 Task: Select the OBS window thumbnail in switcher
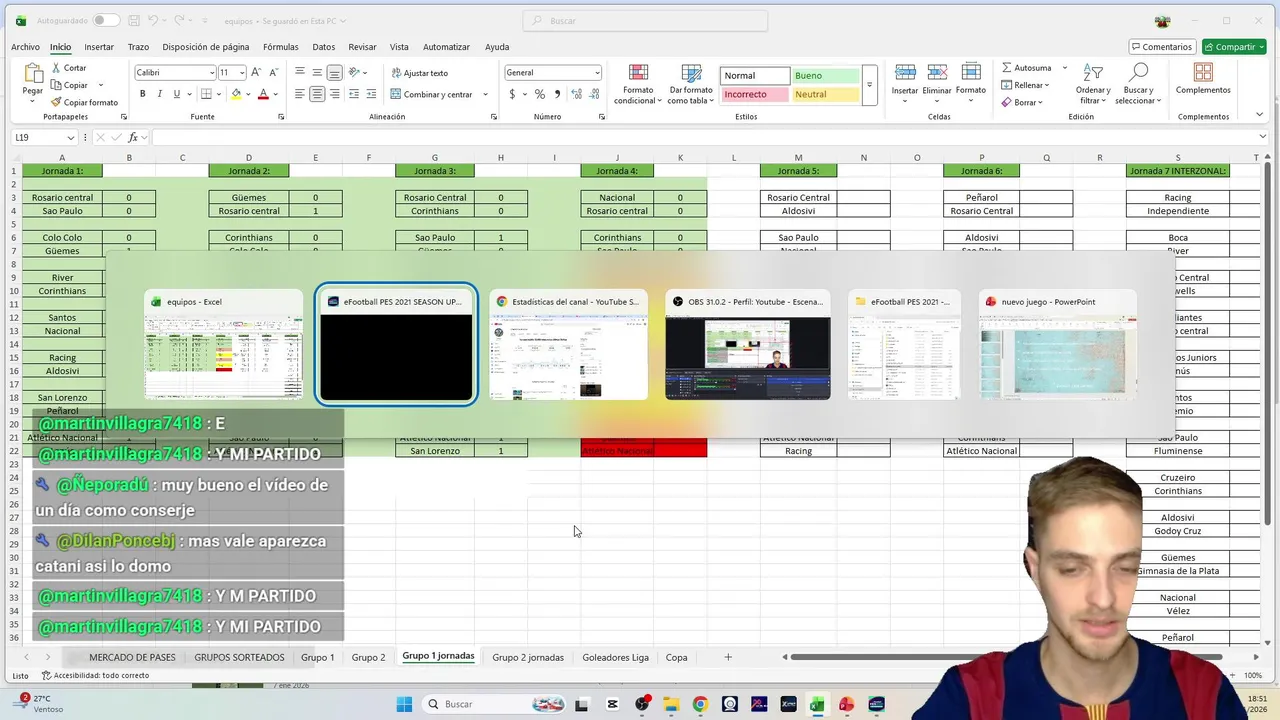748,346
